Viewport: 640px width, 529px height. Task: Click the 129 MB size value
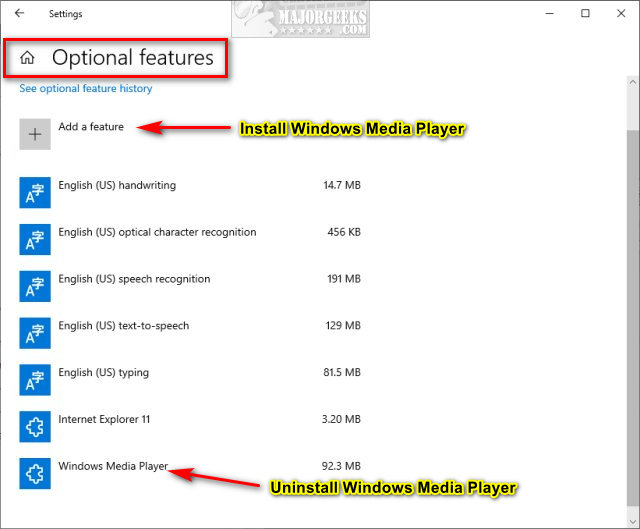[x=343, y=326]
